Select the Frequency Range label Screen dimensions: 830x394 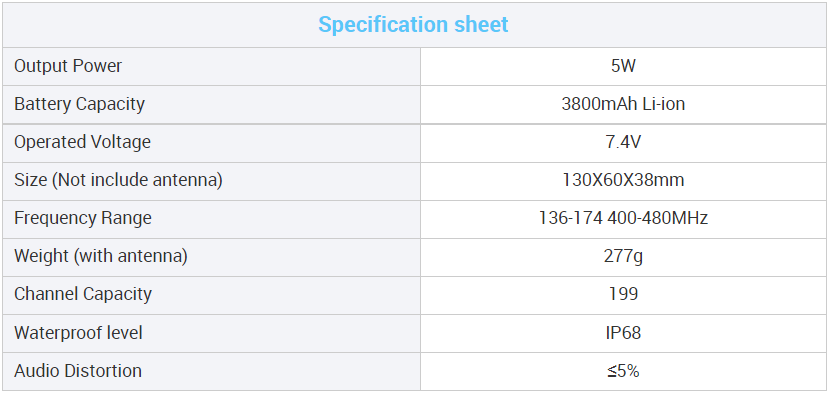pyautogui.click(x=83, y=218)
